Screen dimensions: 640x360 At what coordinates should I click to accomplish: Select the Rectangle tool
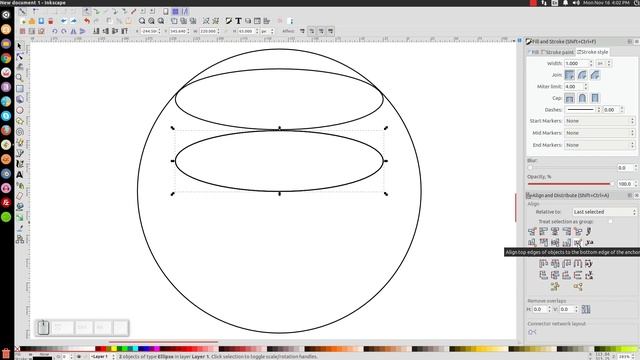coord(20,89)
